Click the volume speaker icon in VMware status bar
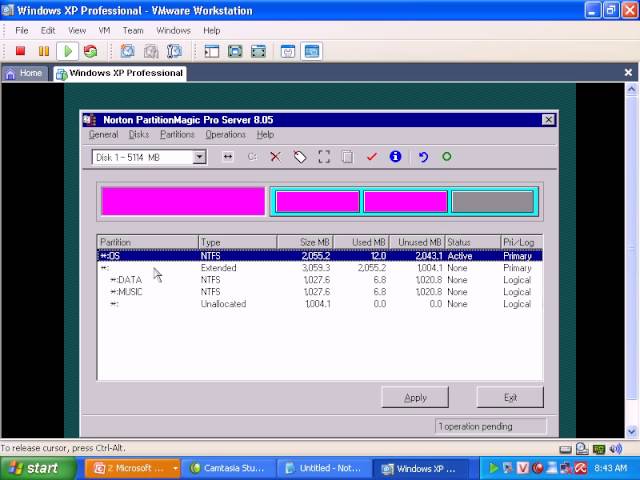 click(x=615, y=449)
